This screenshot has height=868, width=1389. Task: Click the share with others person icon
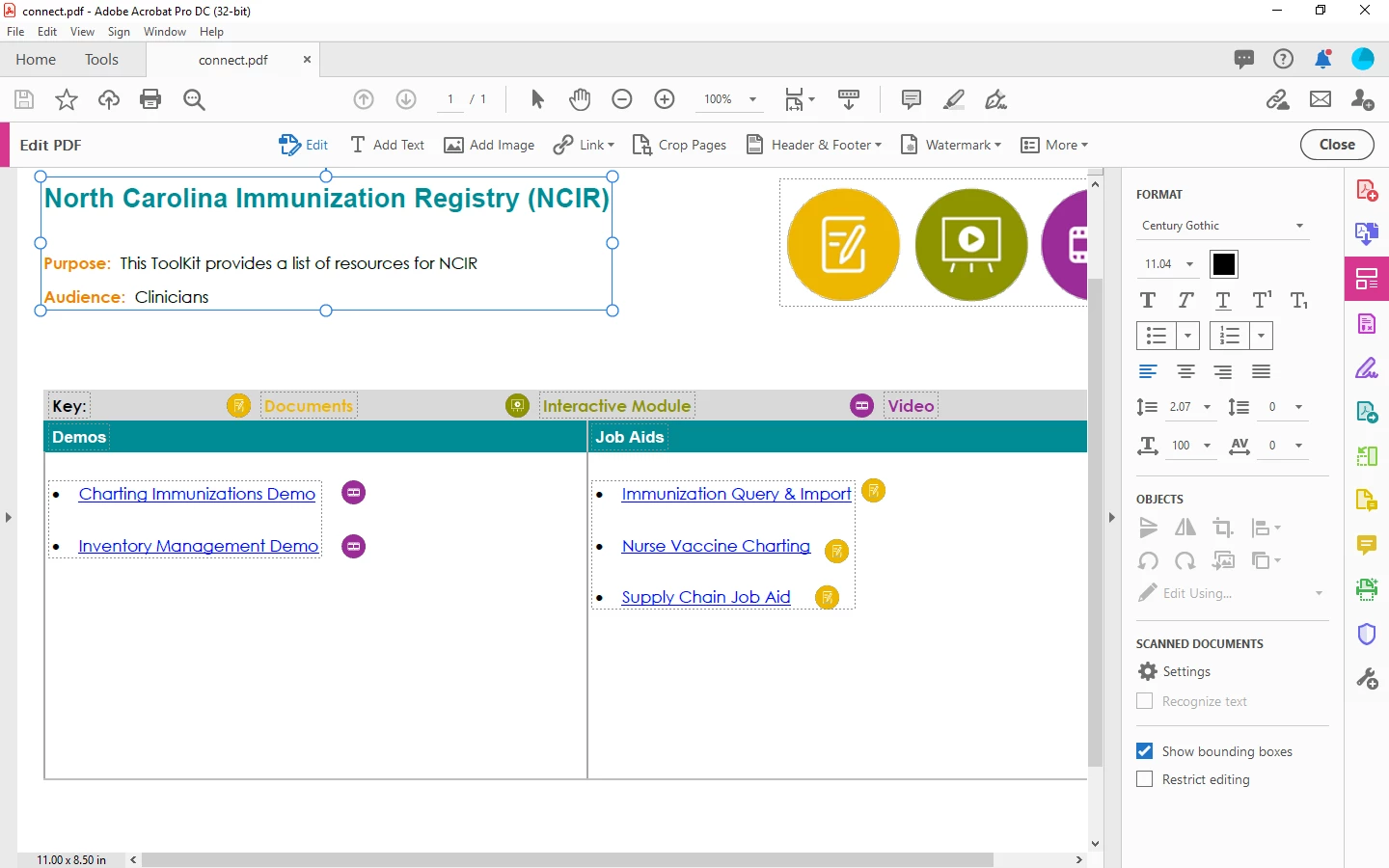(1363, 99)
